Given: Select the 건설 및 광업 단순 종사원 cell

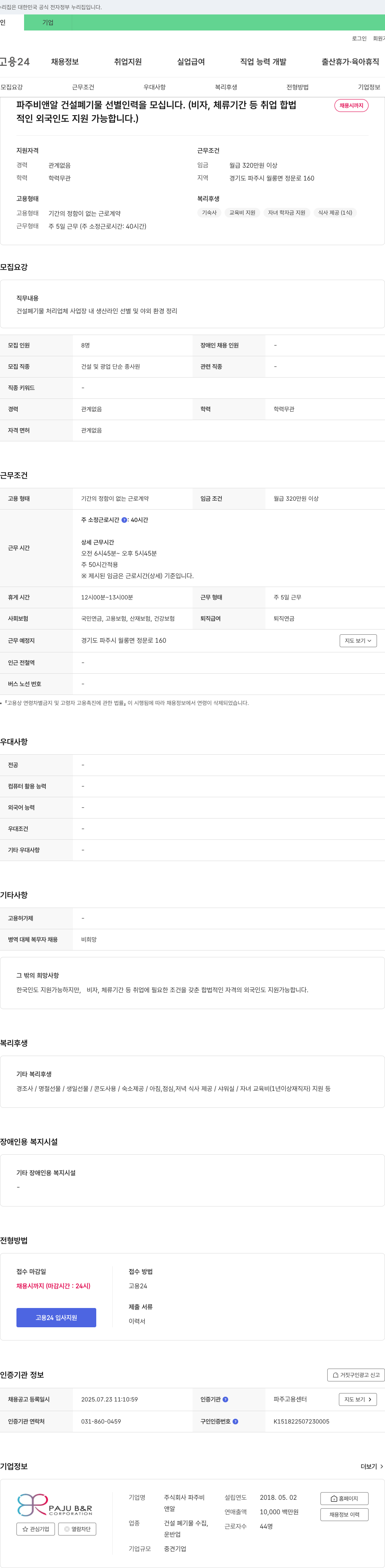Looking at the screenshot, I should pyautogui.click(x=111, y=366).
